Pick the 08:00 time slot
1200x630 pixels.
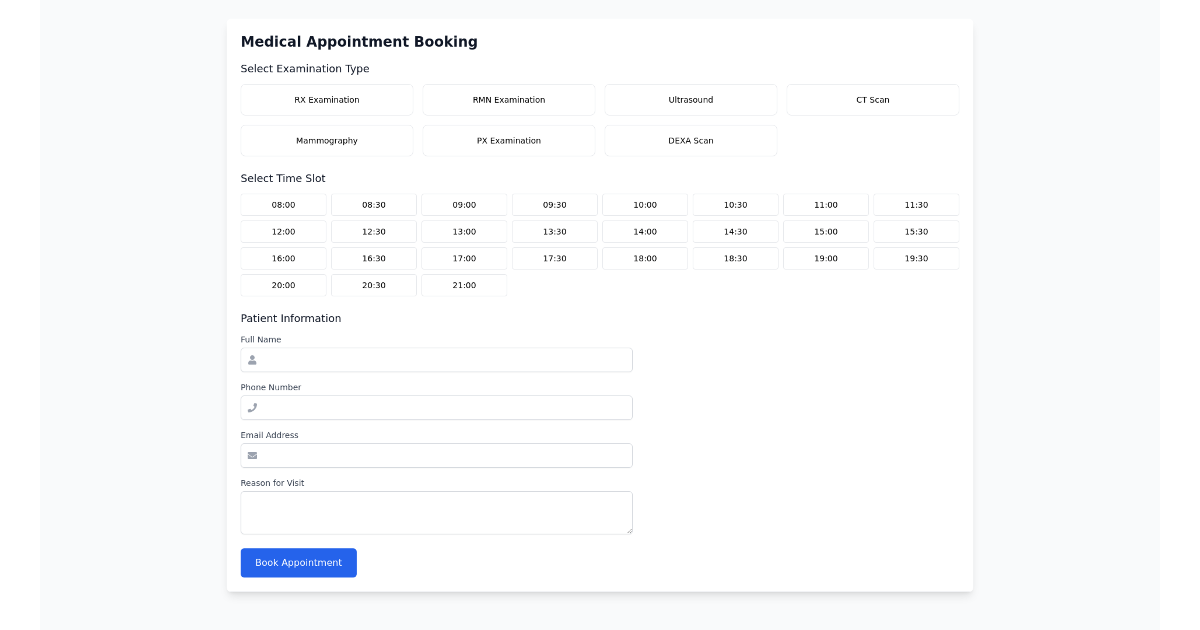(283, 204)
